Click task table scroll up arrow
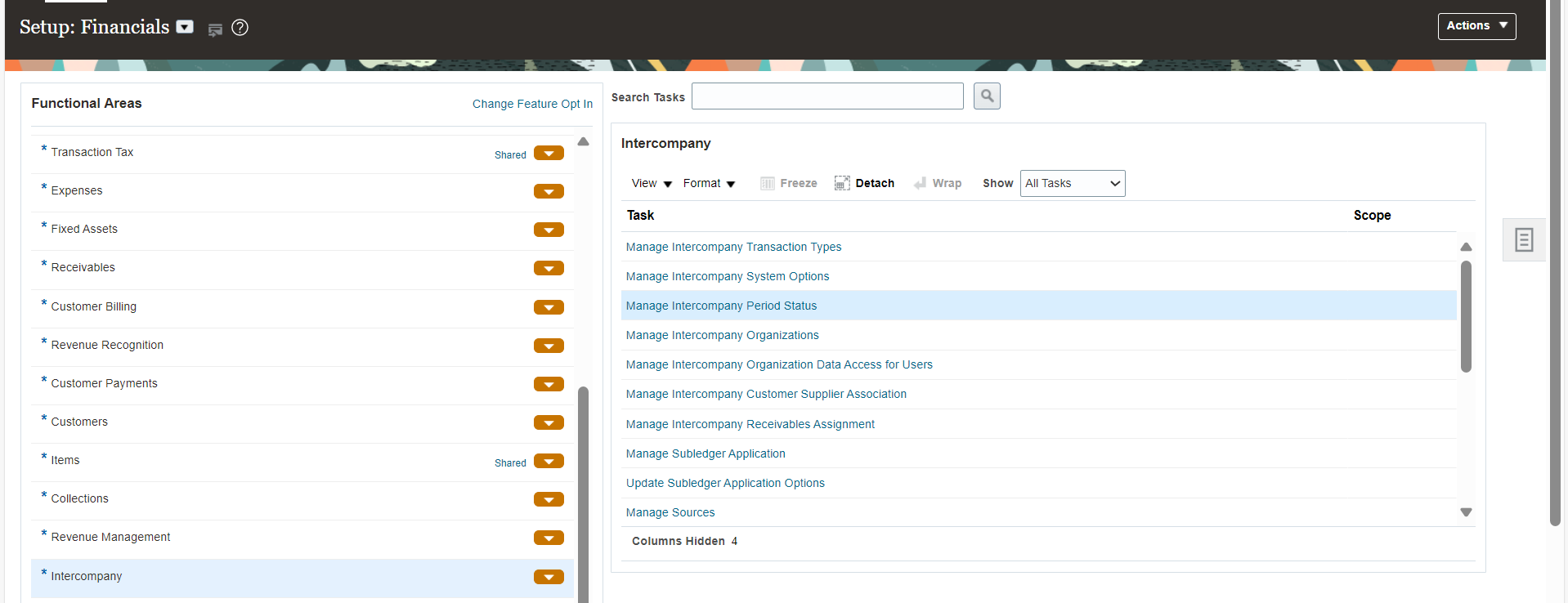The width and height of the screenshot is (1568, 603). [1466, 247]
